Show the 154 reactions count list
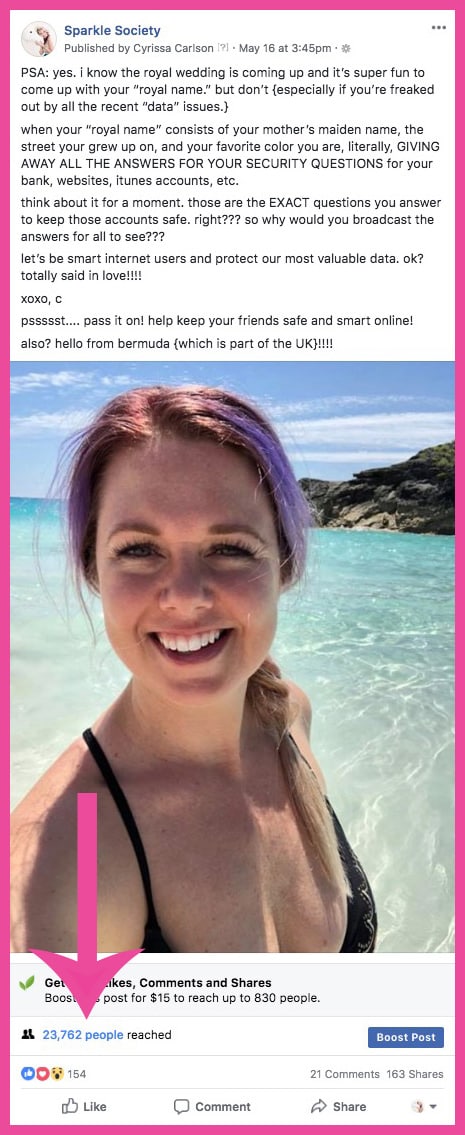 coord(77,1074)
